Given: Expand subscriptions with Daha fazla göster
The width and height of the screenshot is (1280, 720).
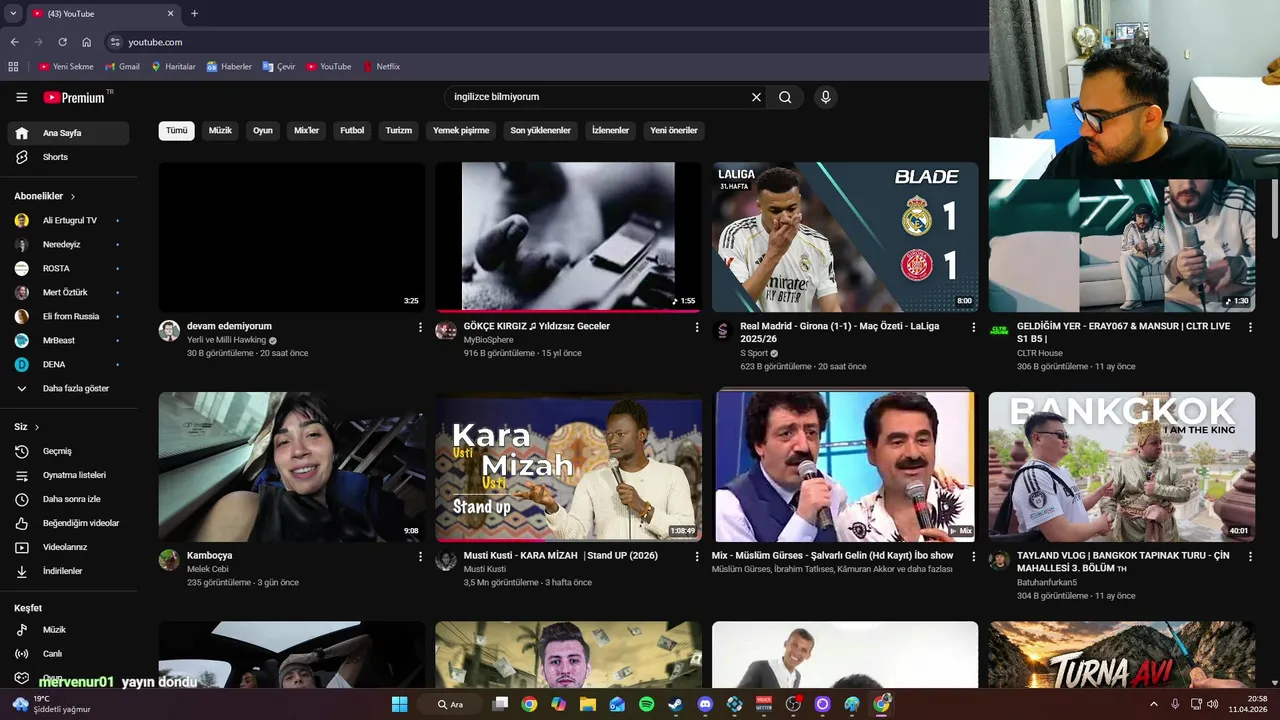Looking at the screenshot, I should click(68, 388).
